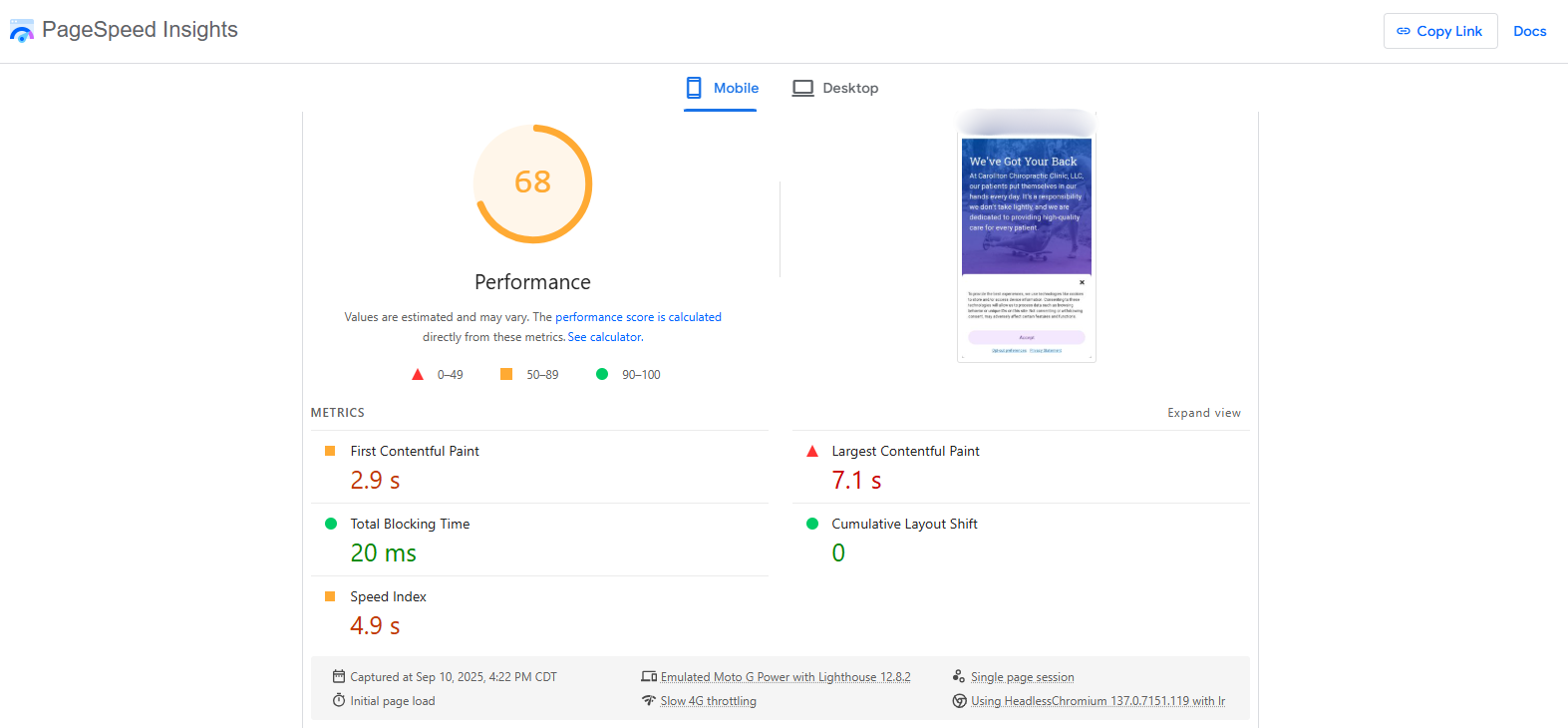Viewport: 1568px width, 728px height.
Task: Expand Emulated Moto G Power with Lighthouse details
Action: pos(784,676)
